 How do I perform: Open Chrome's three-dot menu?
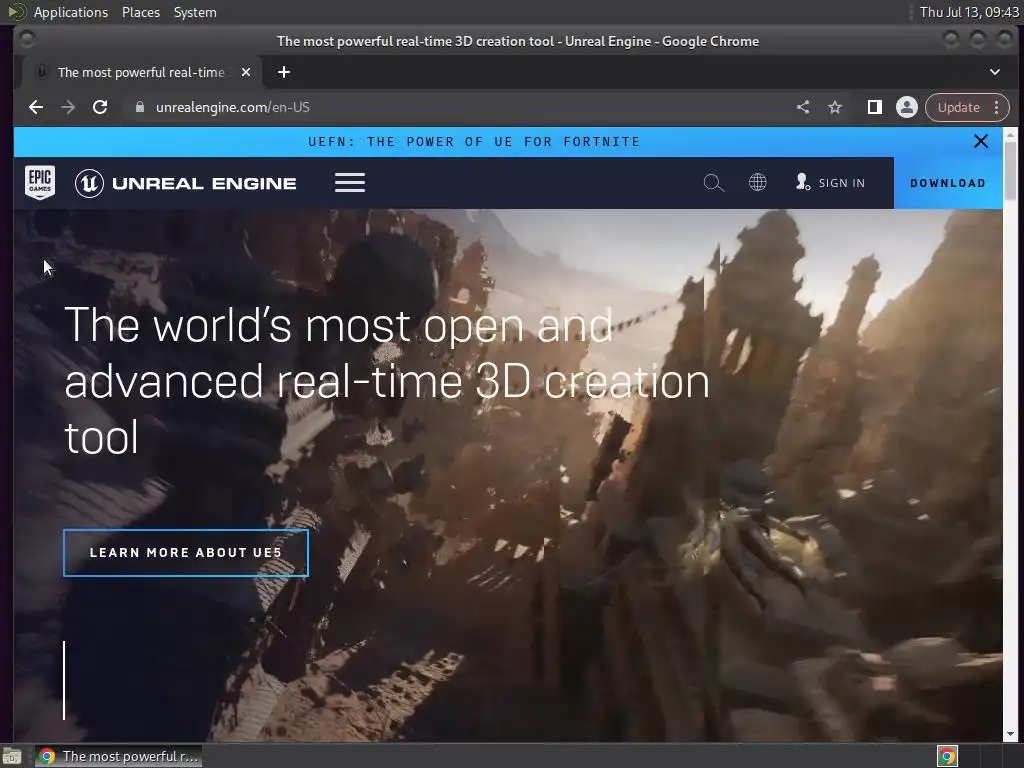(x=997, y=107)
